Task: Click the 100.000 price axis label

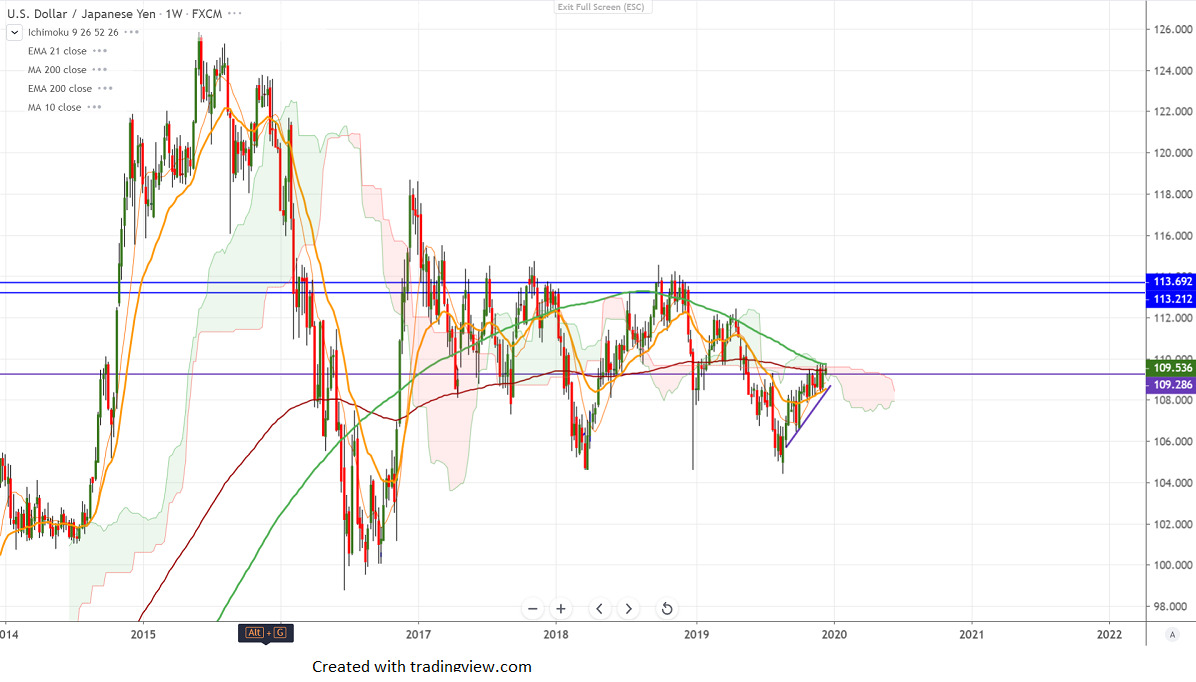Action: click(1172, 565)
